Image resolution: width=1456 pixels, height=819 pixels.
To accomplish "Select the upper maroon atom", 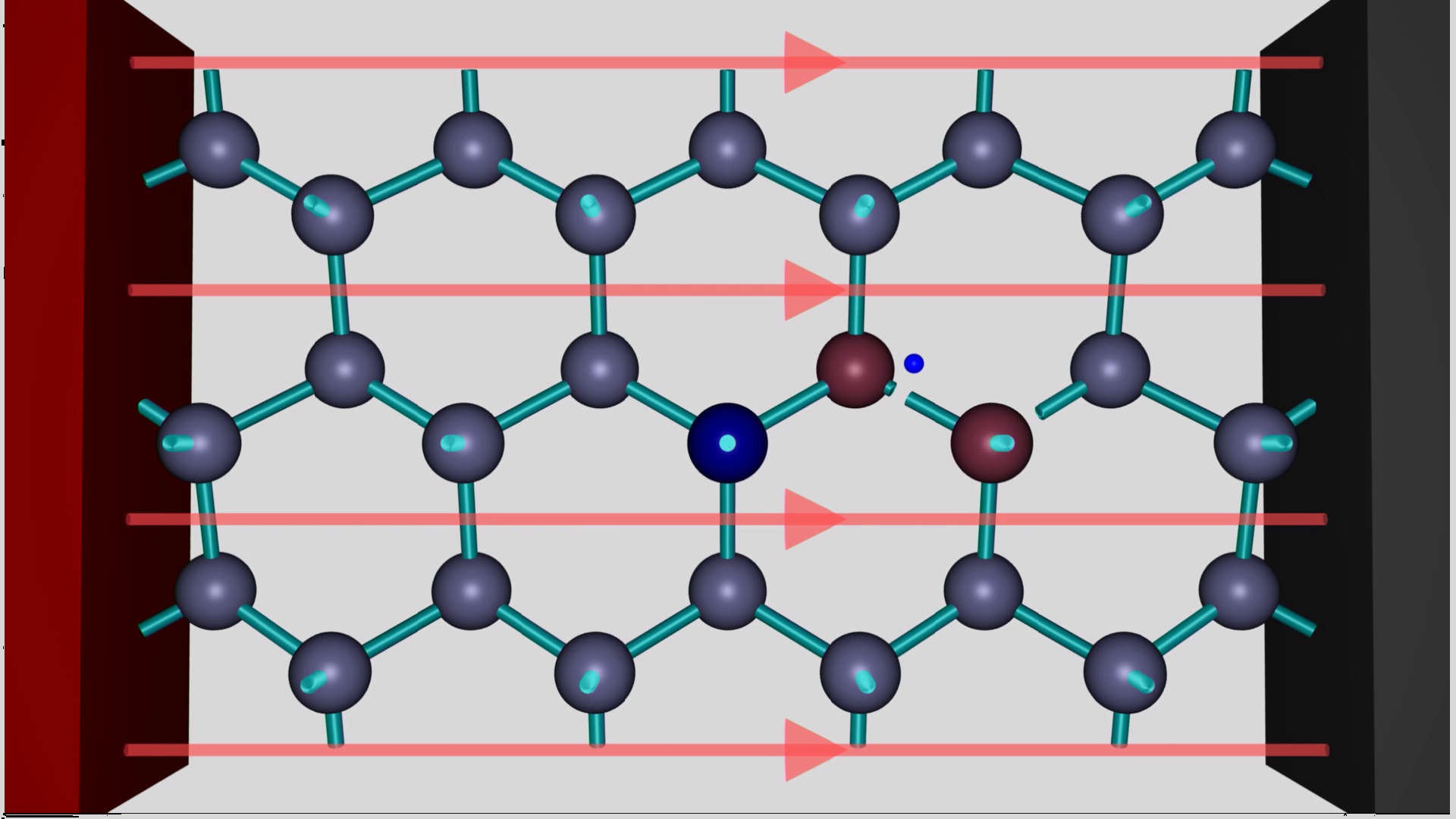I will 855,369.
